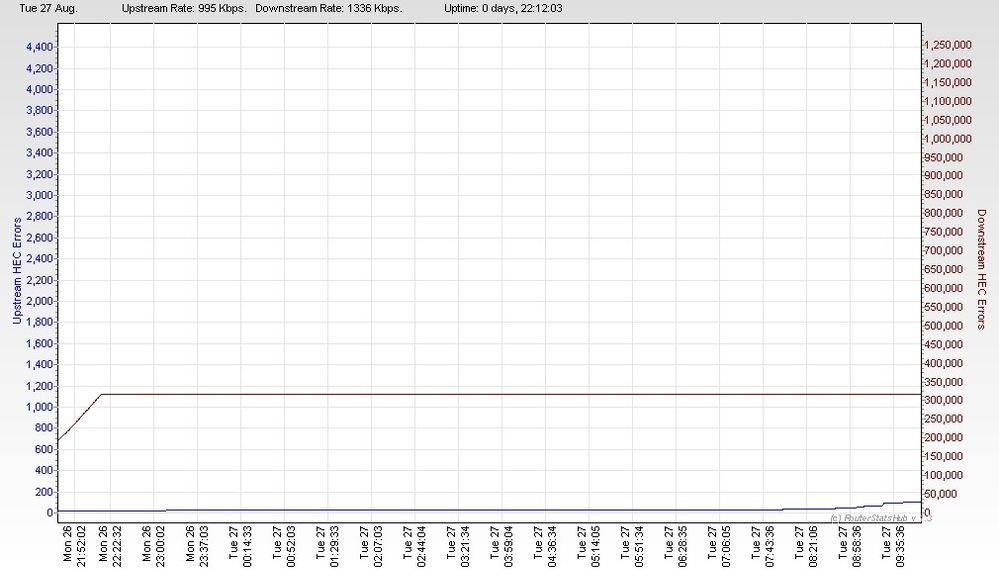Viewport: 999px width, 570px height.
Task: Click the 350,000 downstream axis label
Action: [x=944, y=381]
